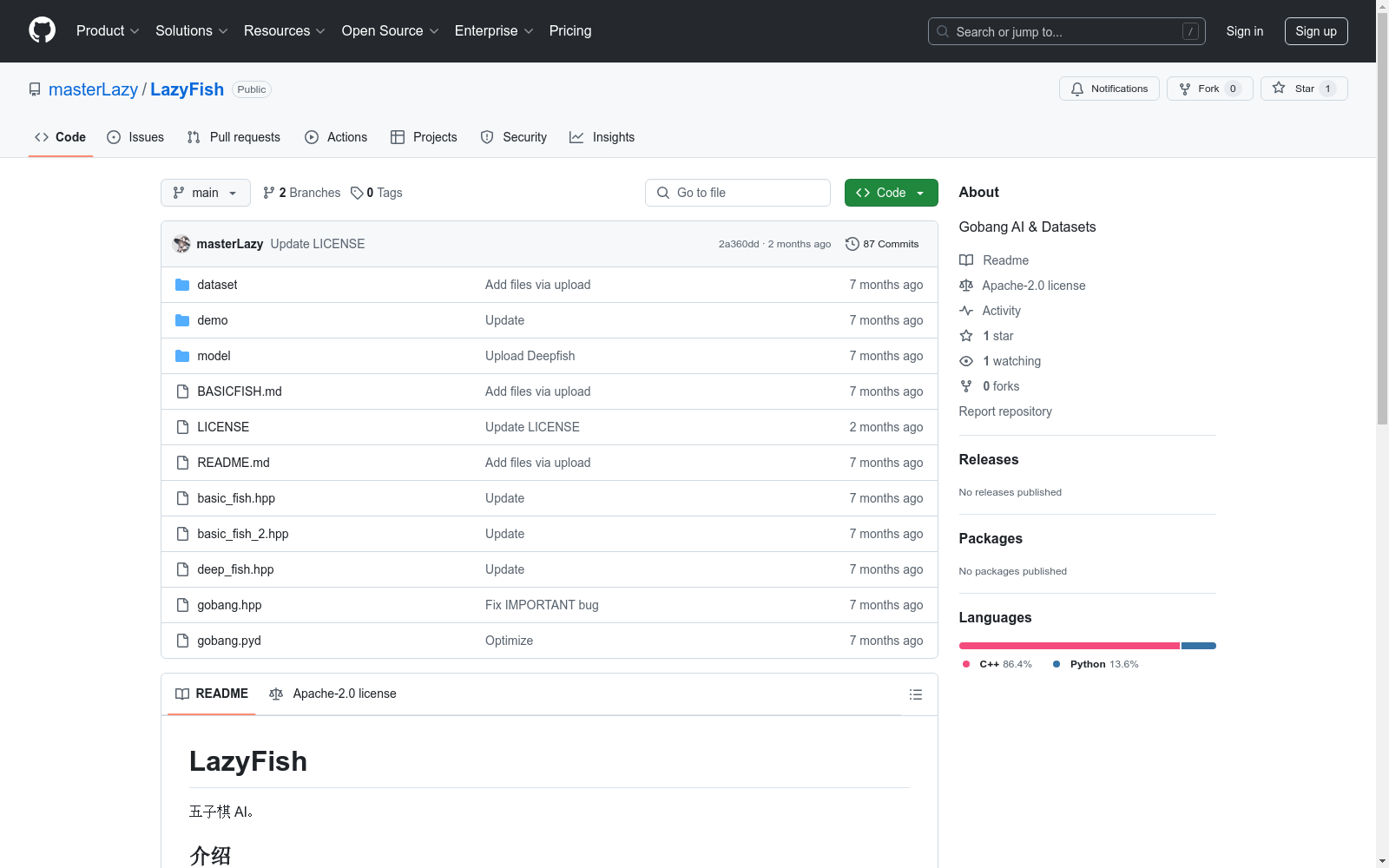This screenshot has height=868, width=1389.
Task: Expand the Enterprise menu
Action: pos(494,30)
